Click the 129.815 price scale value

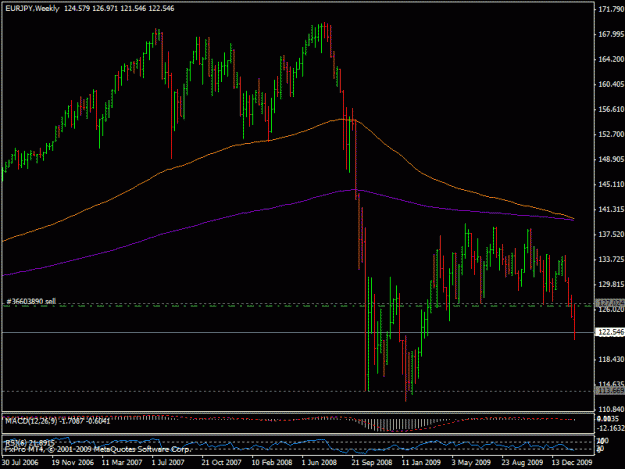tap(611, 285)
